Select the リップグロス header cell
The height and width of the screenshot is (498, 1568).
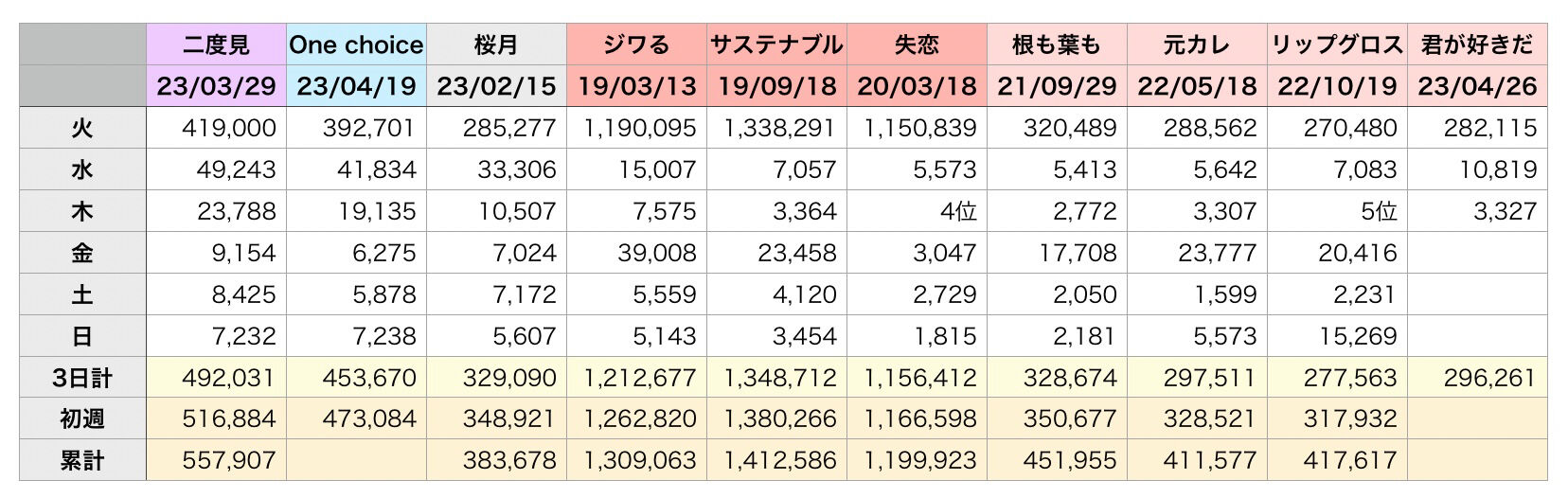[1337, 44]
